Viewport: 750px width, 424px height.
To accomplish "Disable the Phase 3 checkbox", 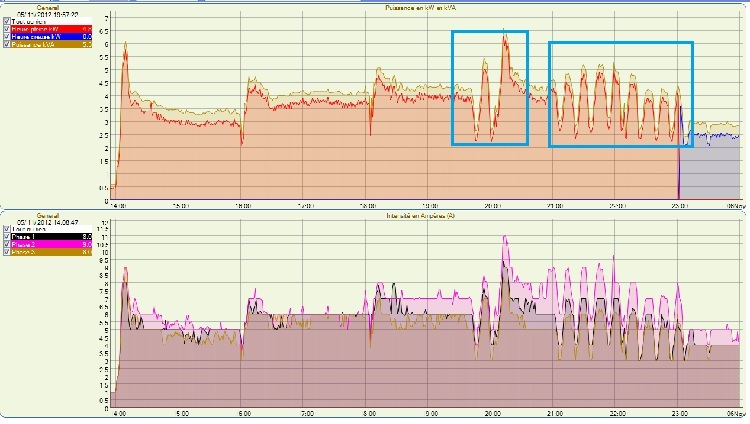I will [7, 252].
